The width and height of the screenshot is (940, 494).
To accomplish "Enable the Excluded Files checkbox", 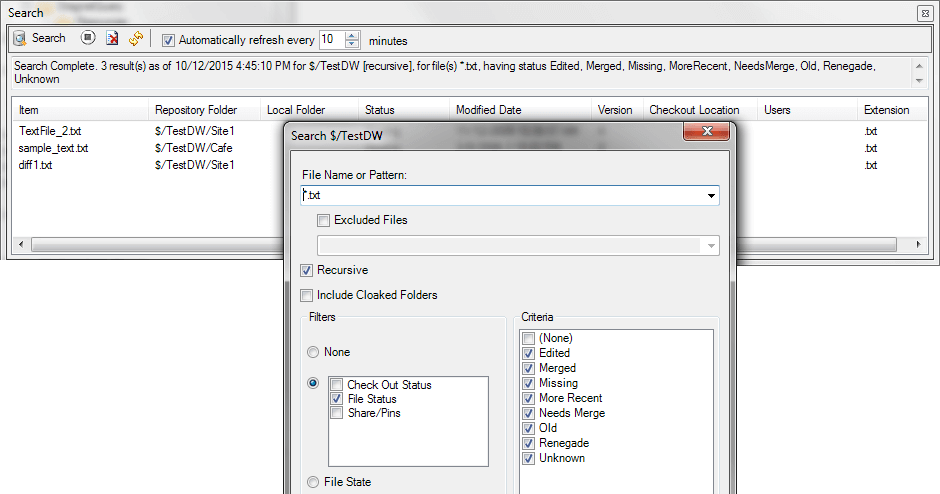I will pyautogui.click(x=324, y=220).
